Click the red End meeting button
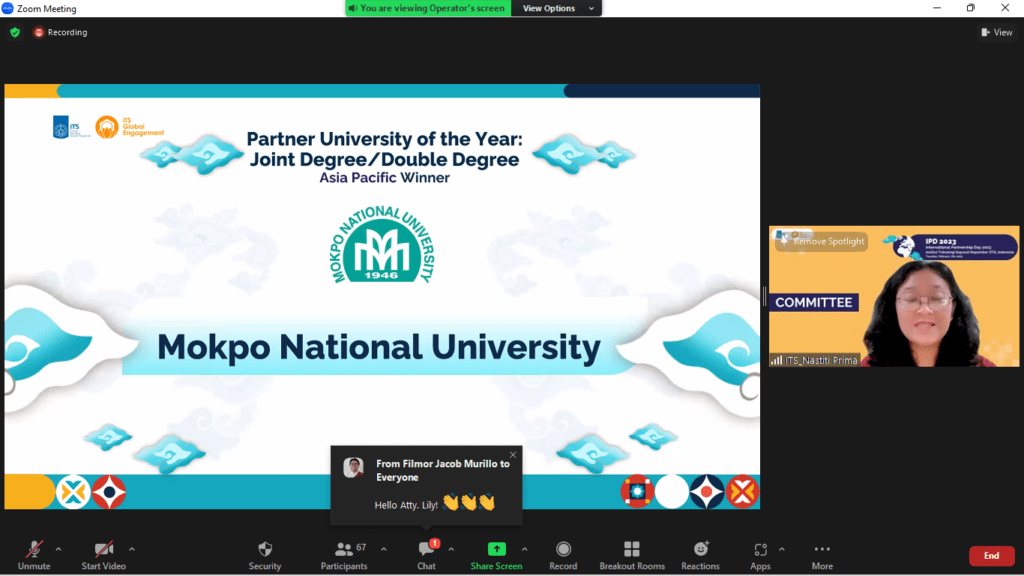This screenshot has height=576, width=1024. [990, 556]
